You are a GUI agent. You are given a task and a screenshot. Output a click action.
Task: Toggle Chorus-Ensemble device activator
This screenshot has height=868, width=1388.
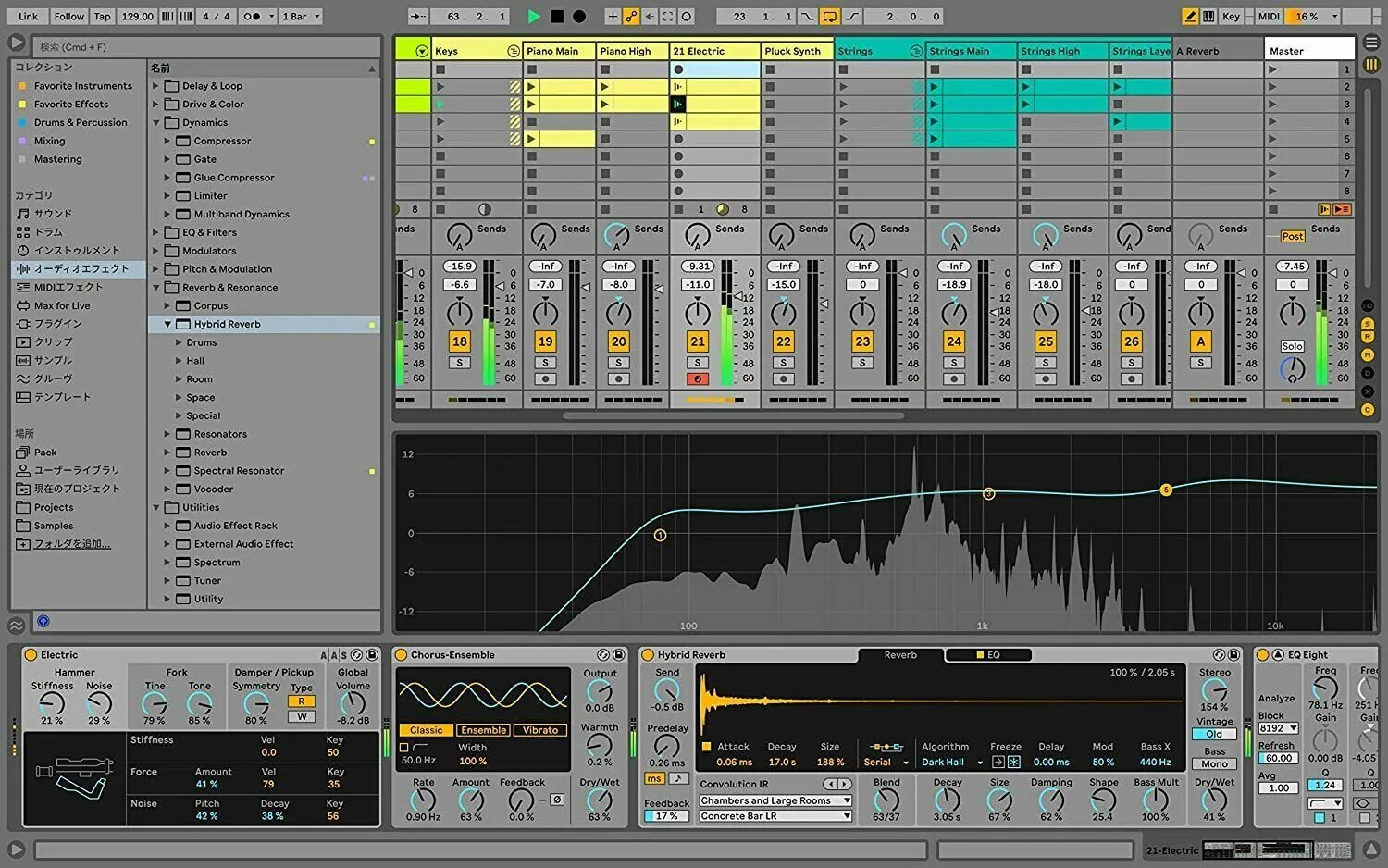[402, 655]
